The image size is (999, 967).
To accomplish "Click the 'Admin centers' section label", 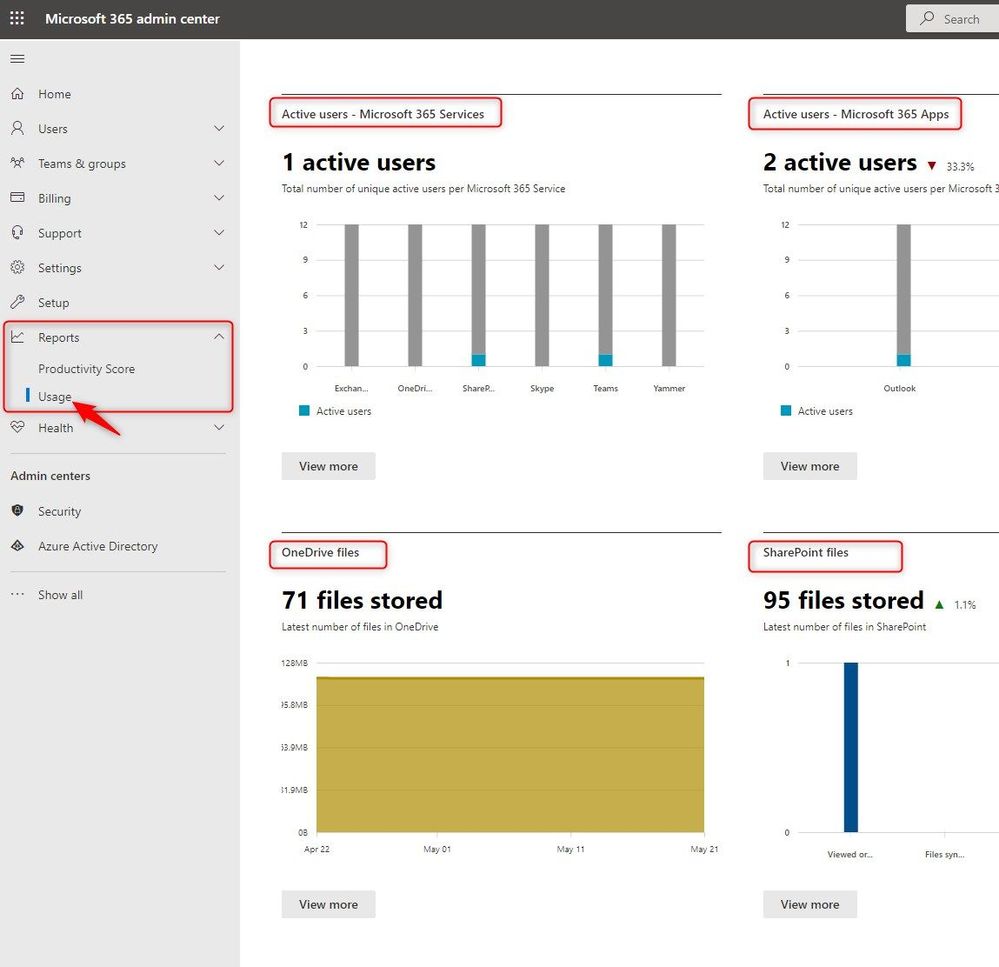I will coord(50,476).
